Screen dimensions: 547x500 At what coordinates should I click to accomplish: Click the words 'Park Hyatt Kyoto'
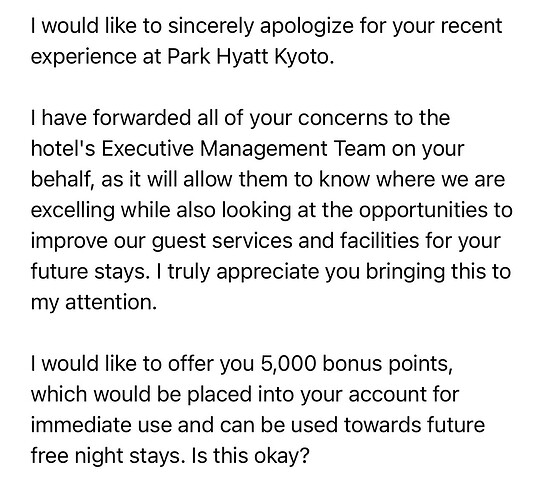[x=248, y=57]
